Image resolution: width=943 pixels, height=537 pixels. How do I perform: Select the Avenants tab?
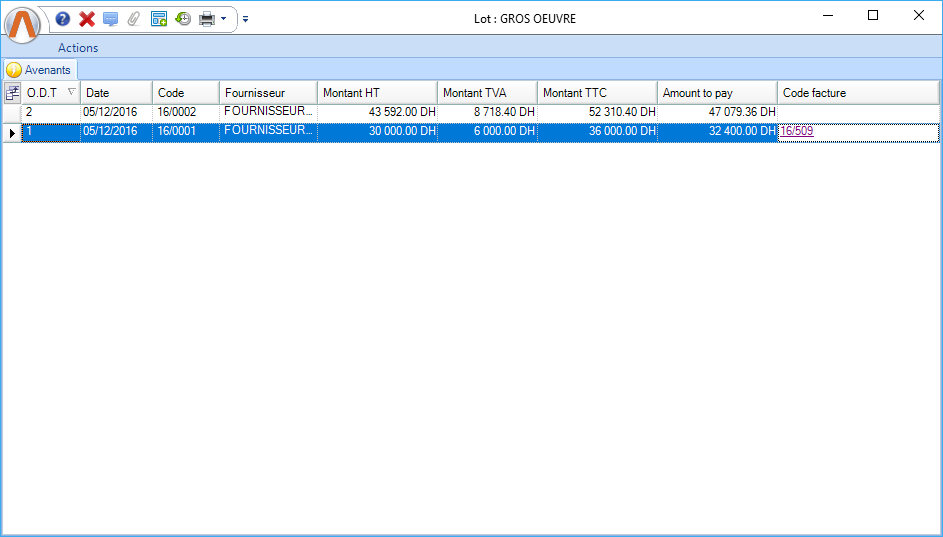40,70
